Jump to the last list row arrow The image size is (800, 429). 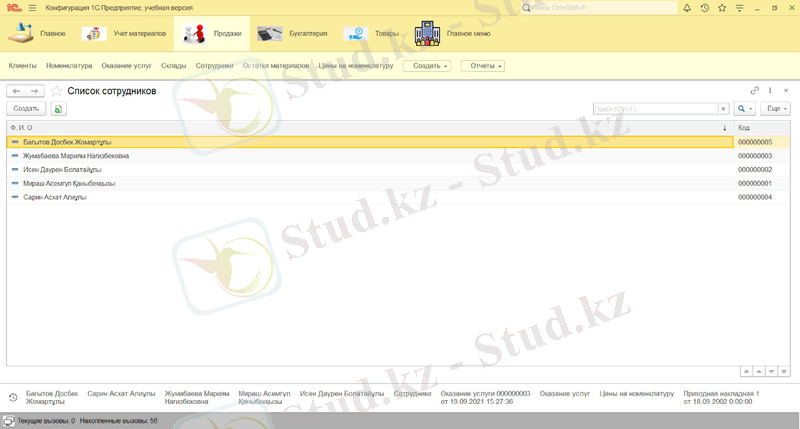coord(784,371)
